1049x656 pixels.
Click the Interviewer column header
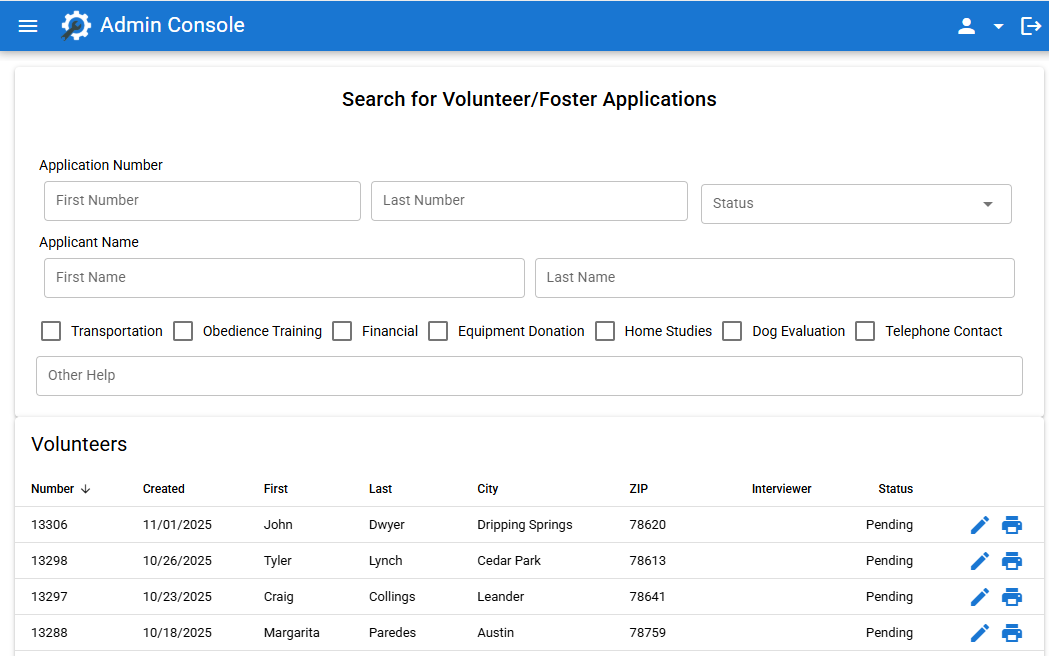click(781, 489)
